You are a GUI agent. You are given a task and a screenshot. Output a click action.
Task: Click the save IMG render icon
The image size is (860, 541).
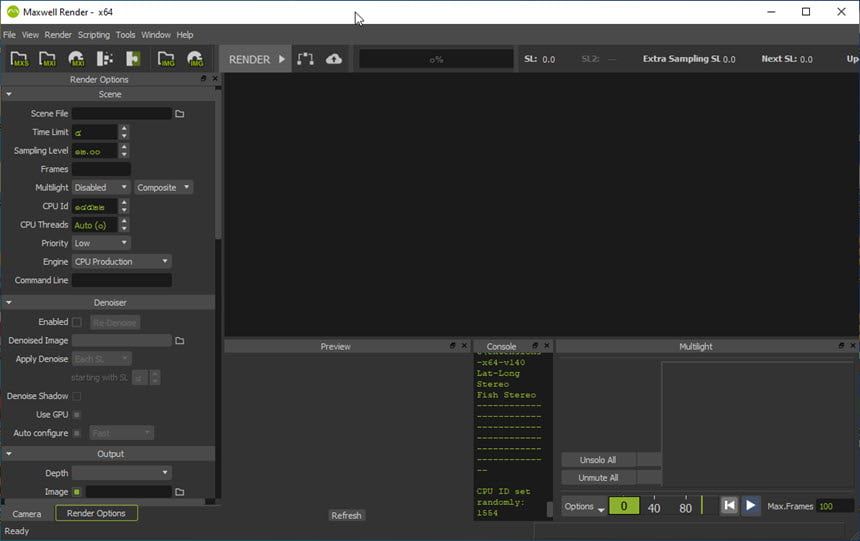point(195,59)
